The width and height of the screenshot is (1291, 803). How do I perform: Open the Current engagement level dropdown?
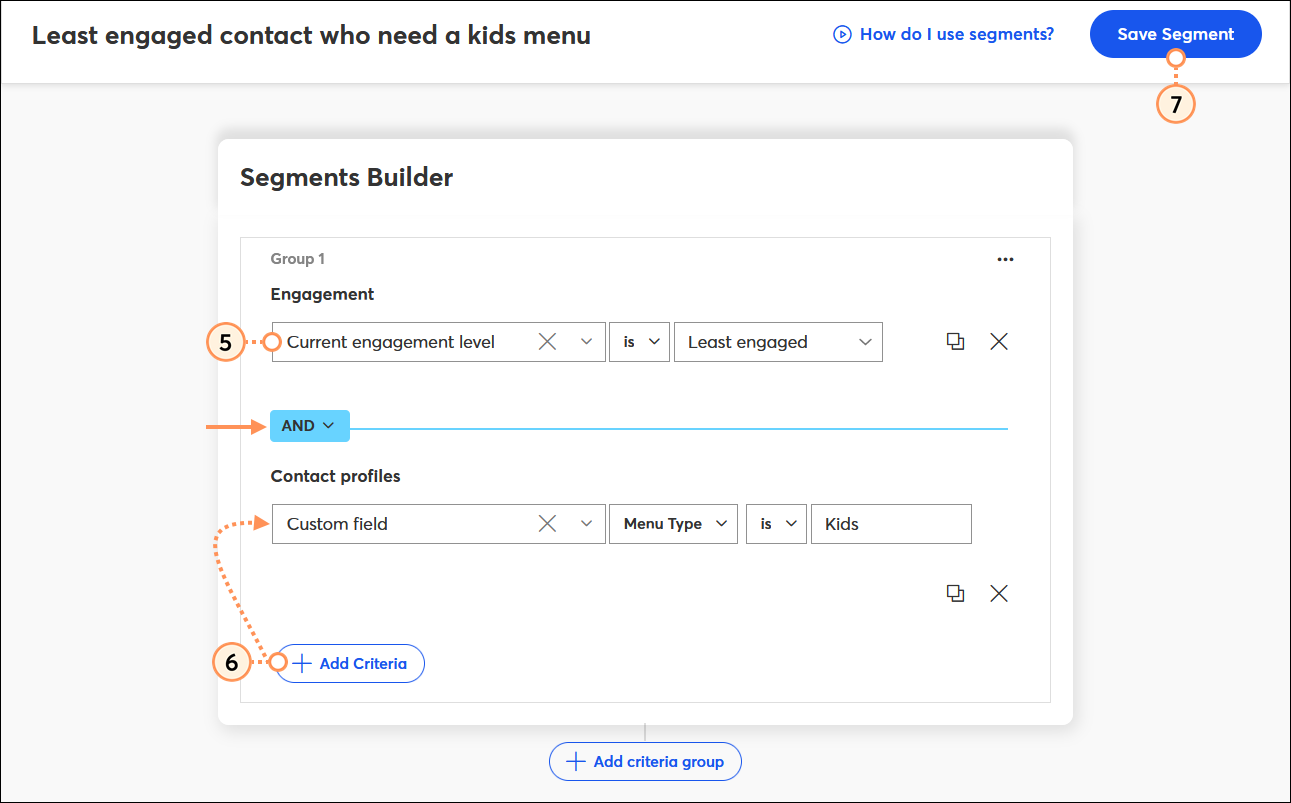[586, 341]
